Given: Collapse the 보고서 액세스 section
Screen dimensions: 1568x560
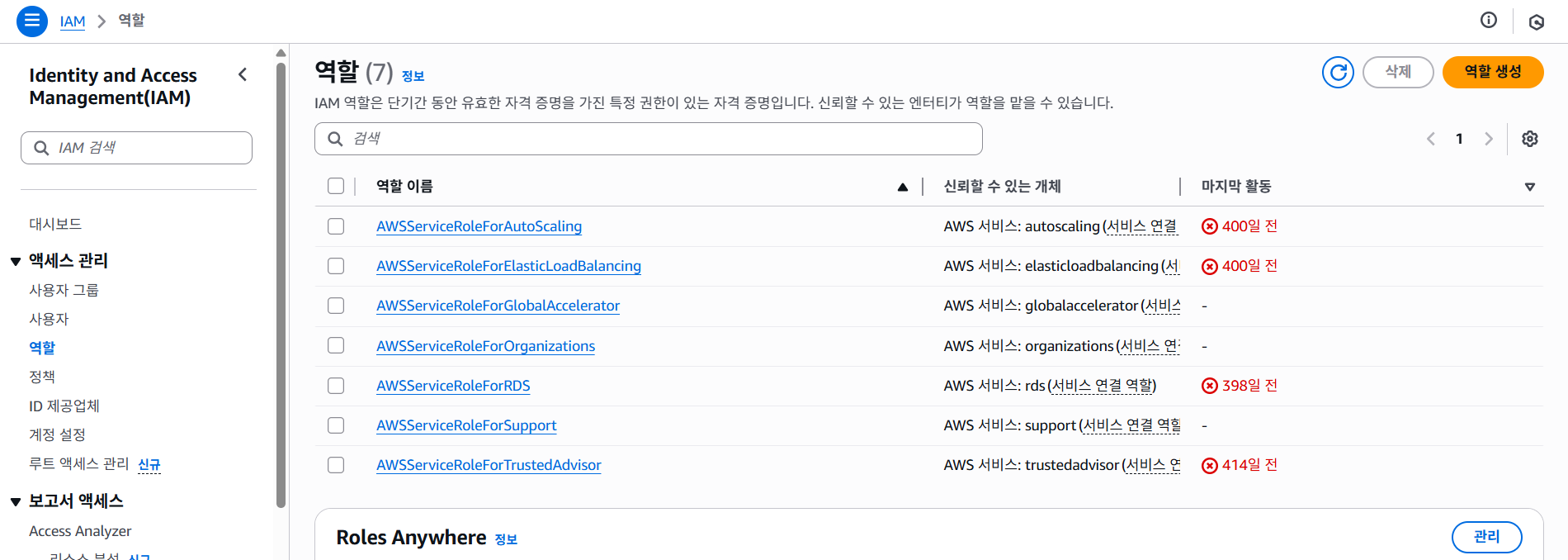Looking at the screenshot, I should coord(16,502).
